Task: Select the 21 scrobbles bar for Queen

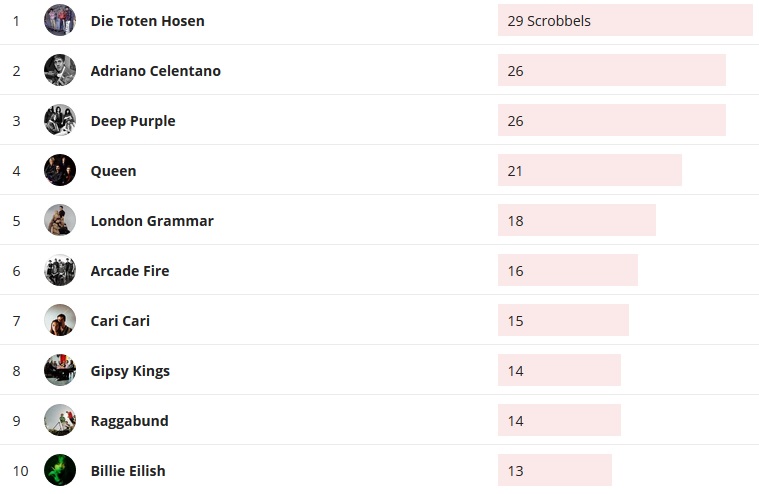Action: [x=589, y=170]
